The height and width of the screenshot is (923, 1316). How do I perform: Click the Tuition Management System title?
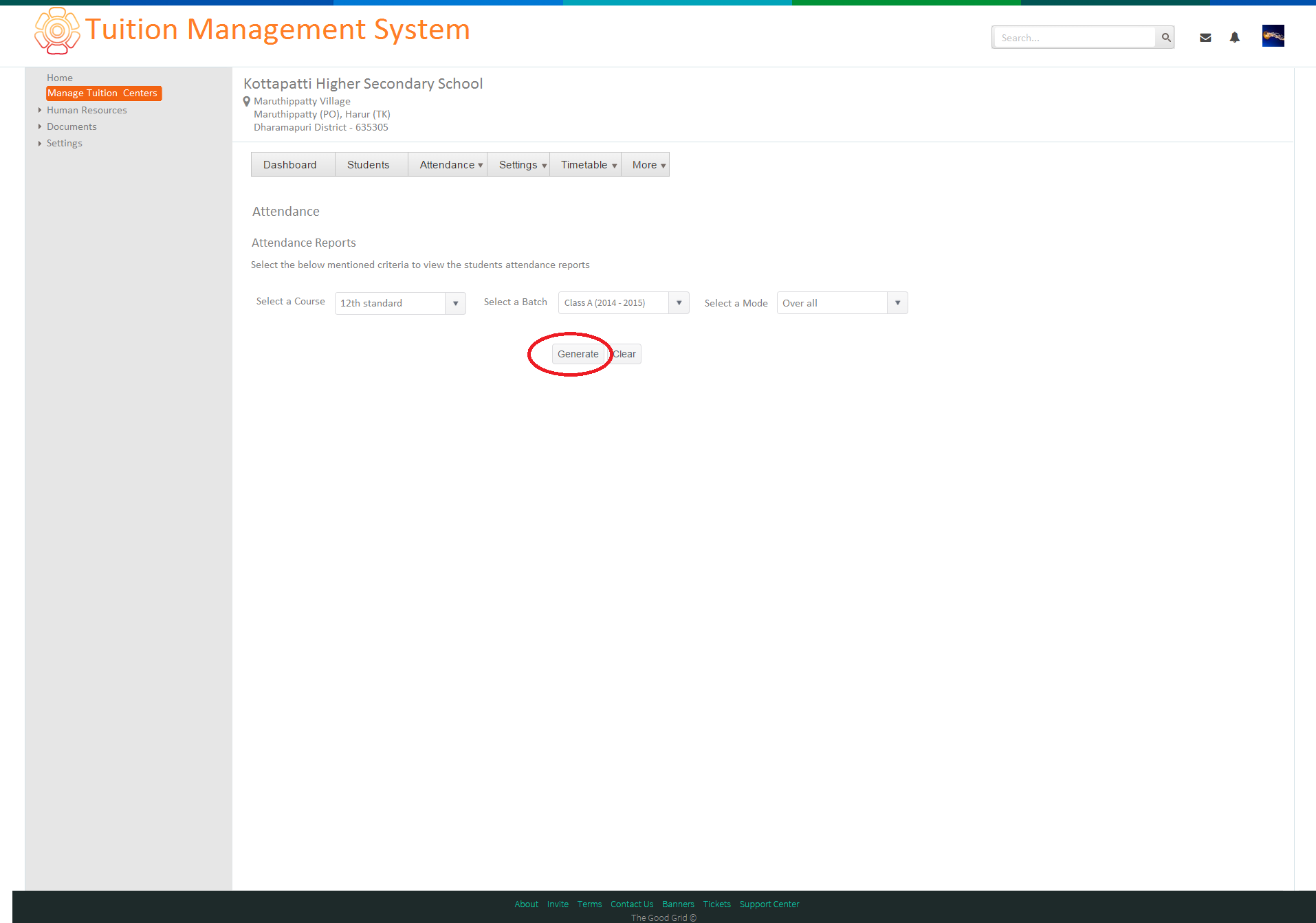278,30
